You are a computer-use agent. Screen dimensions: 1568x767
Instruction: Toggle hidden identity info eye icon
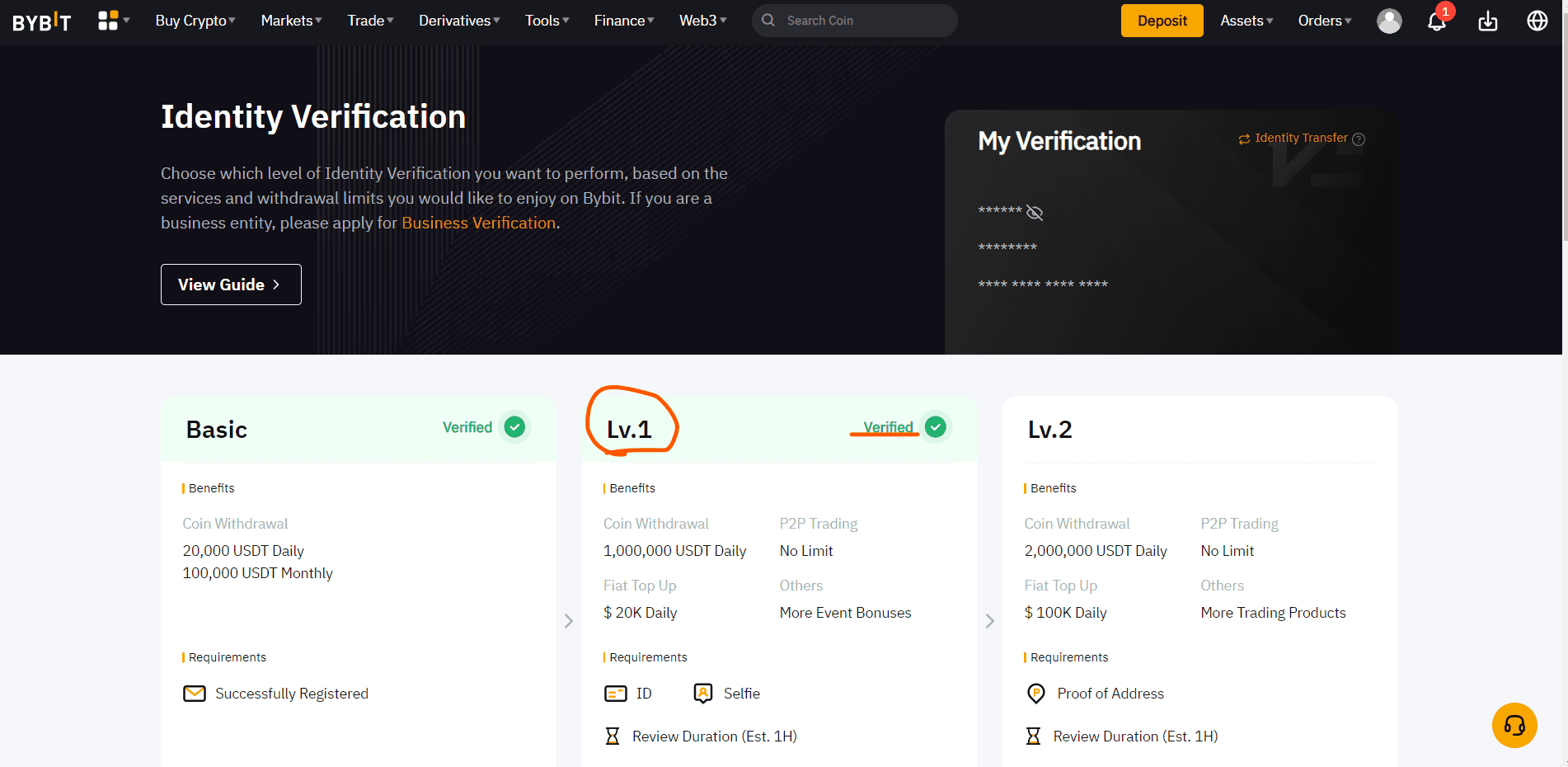point(1035,213)
